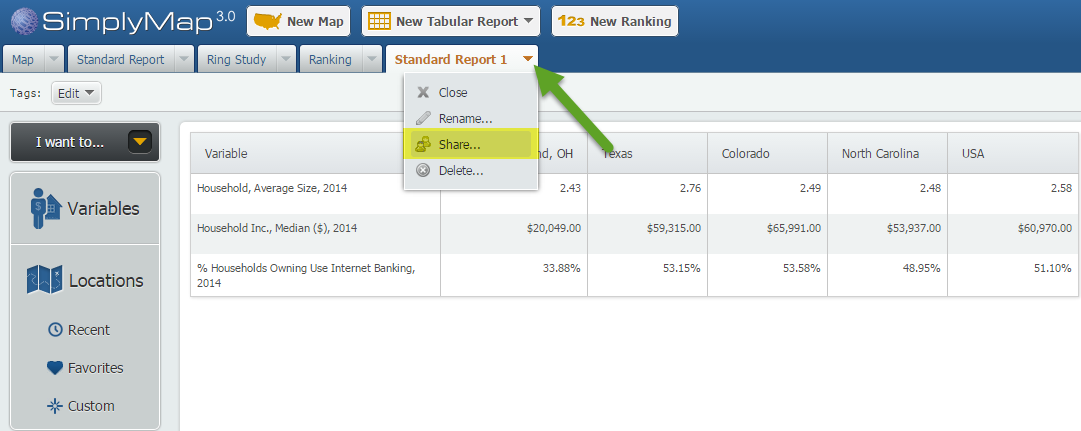Click the 2.49 Colorado cell

tap(767, 194)
